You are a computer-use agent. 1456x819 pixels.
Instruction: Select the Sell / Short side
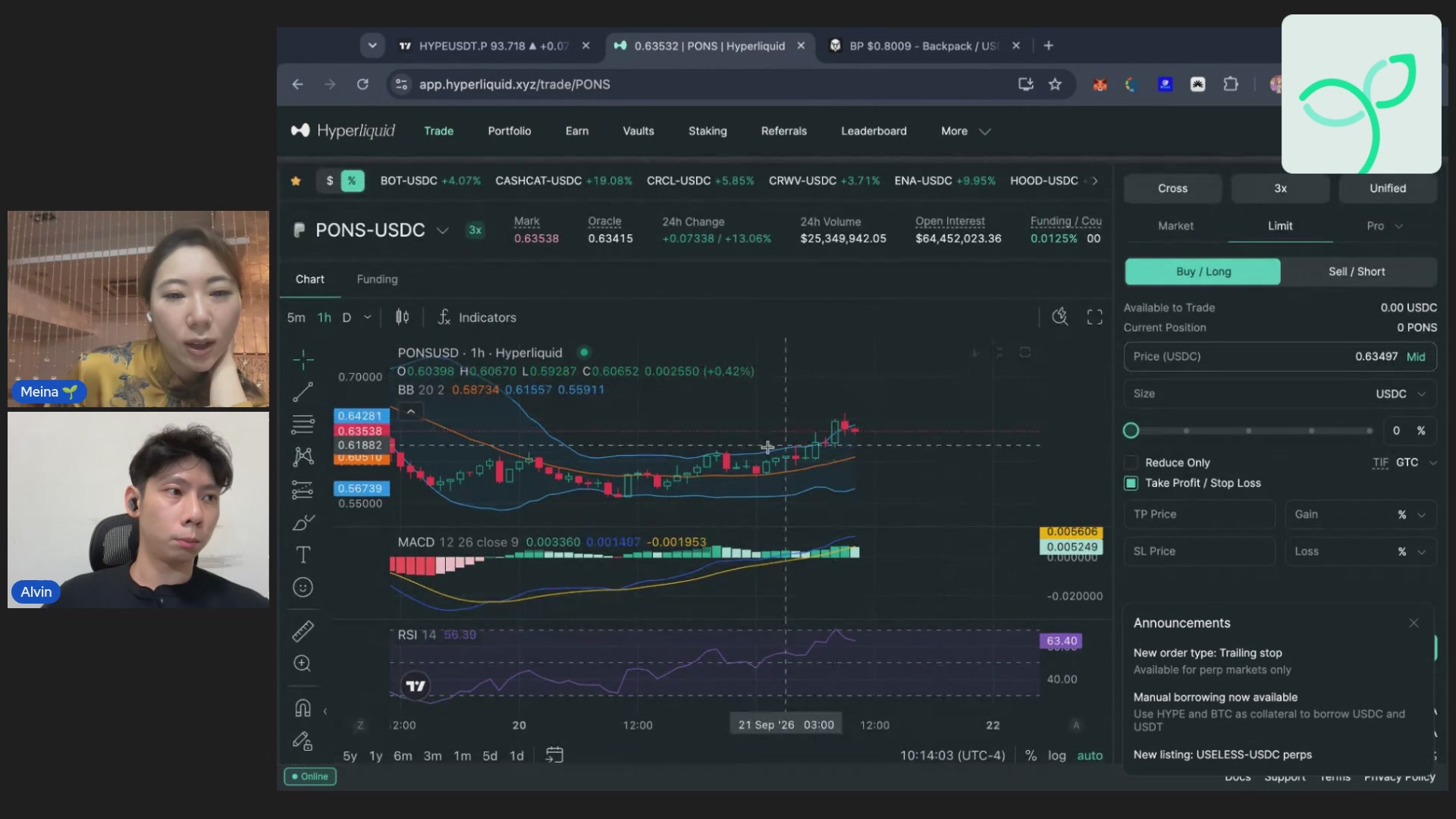(1357, 271)
